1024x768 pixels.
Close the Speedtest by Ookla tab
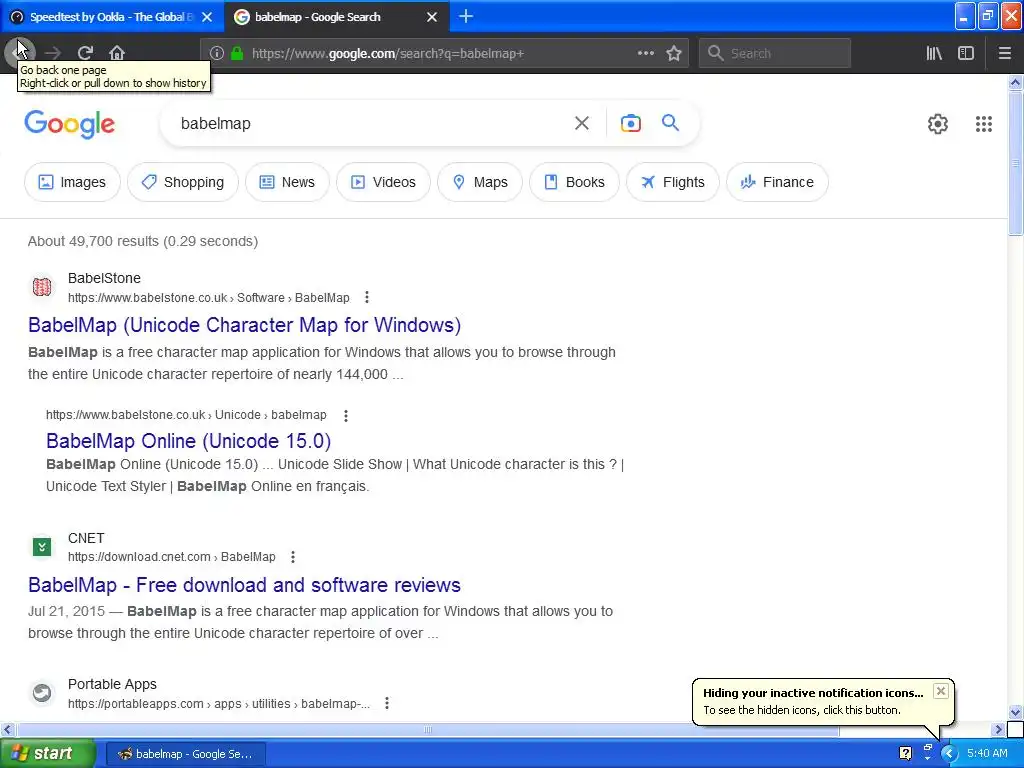[x=207, y=17]
